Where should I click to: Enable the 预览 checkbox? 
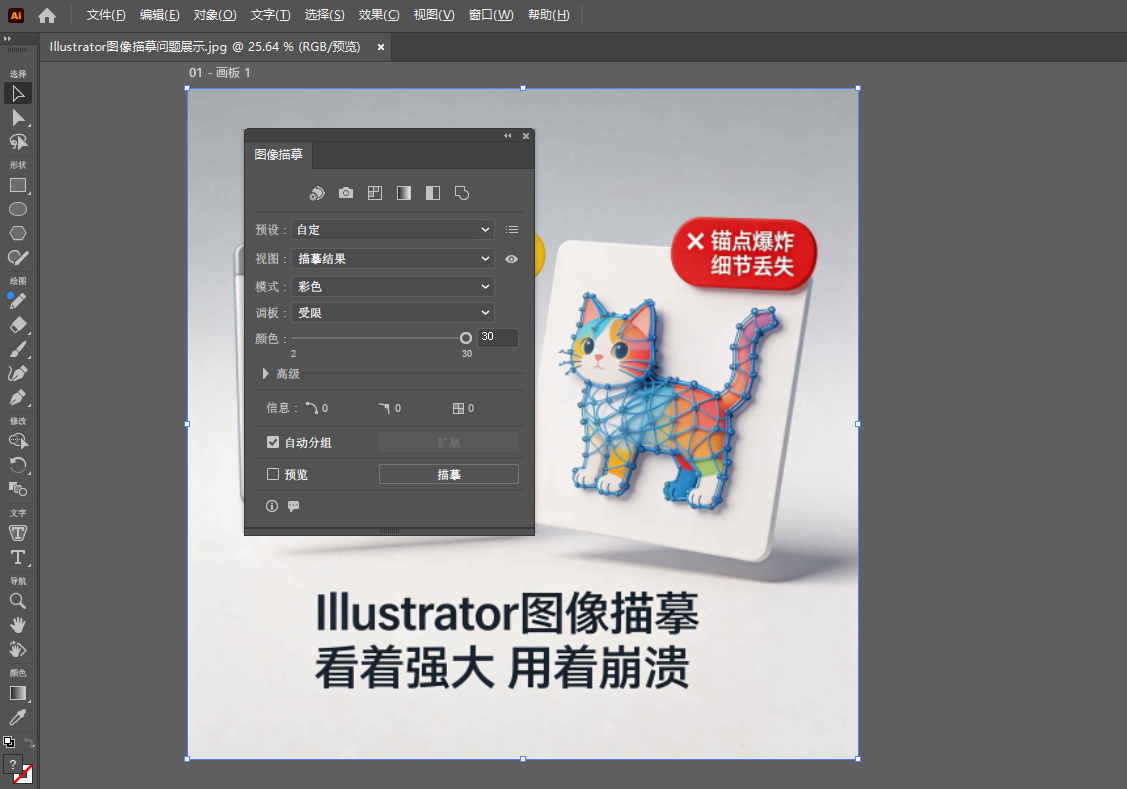point(273,474)
